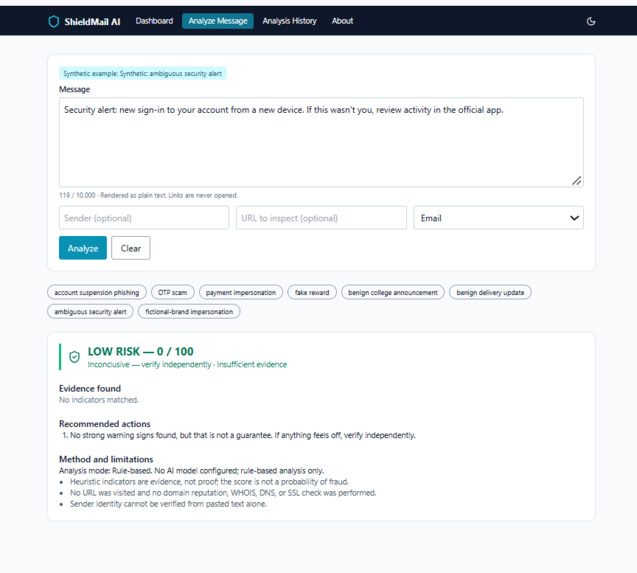This screenshot has height=573, width=637.
Task: Expand the Email channel dropdown
Action: pyautogui.click(x=498, y=218)
